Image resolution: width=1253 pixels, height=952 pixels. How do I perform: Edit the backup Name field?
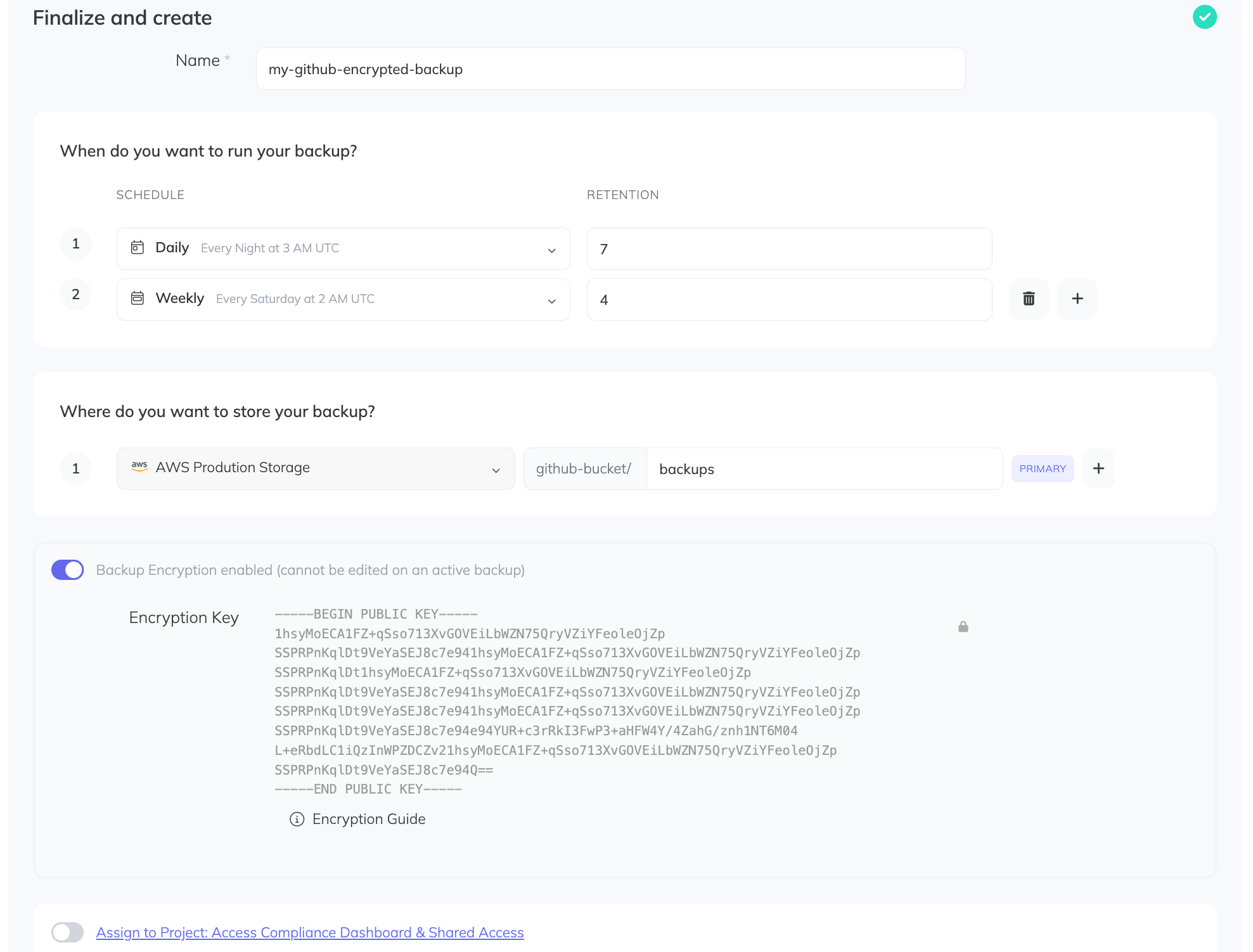click(610, 69)
